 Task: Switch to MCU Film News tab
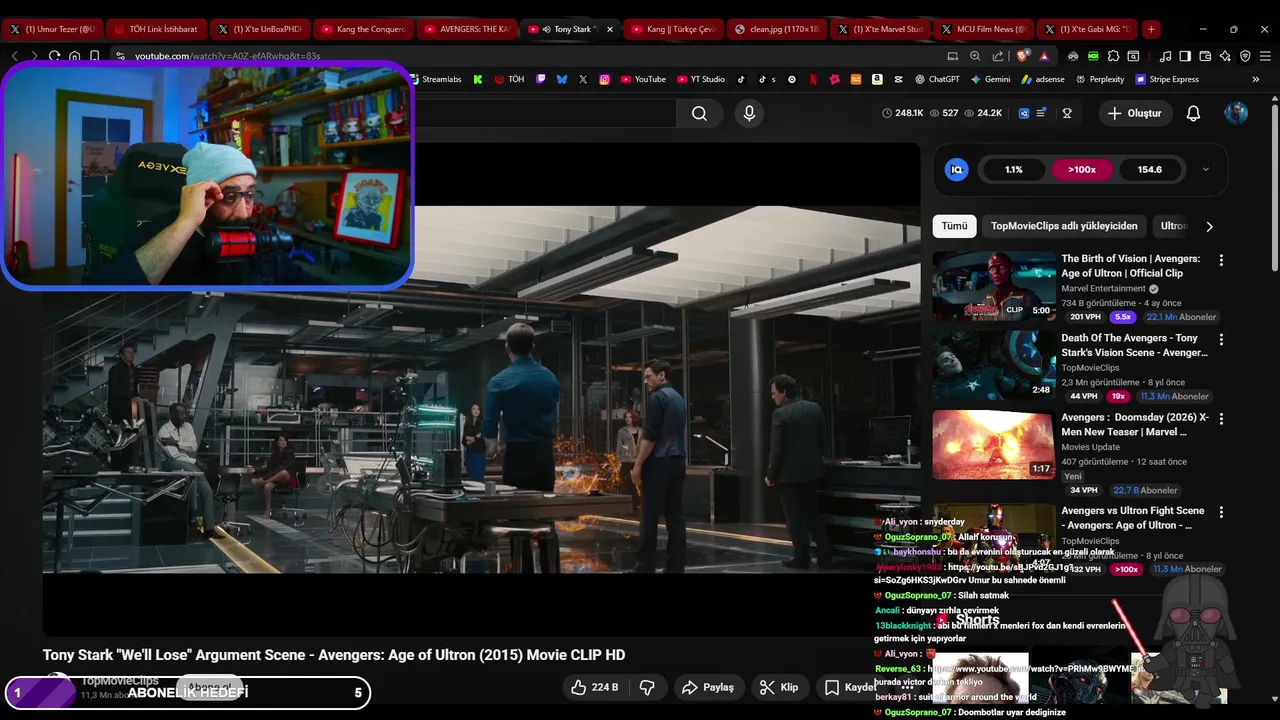(984, 29)
